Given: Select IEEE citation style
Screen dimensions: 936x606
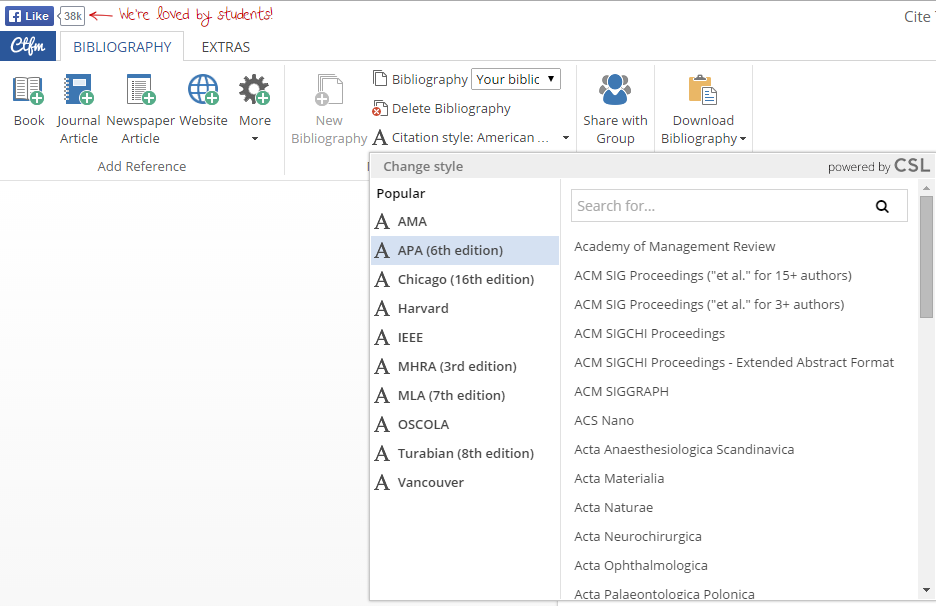Looking at the screenshot, I should click(x=464, y=337).
